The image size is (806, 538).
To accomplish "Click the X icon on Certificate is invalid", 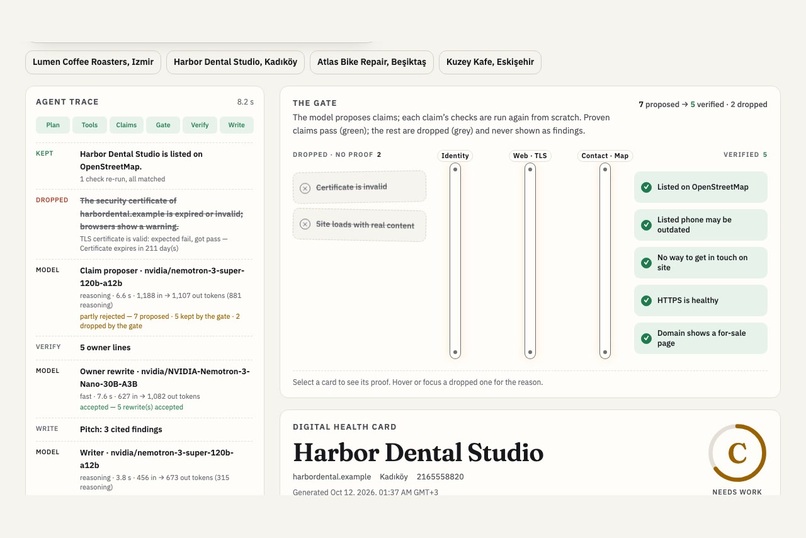I will coord(305,188).
